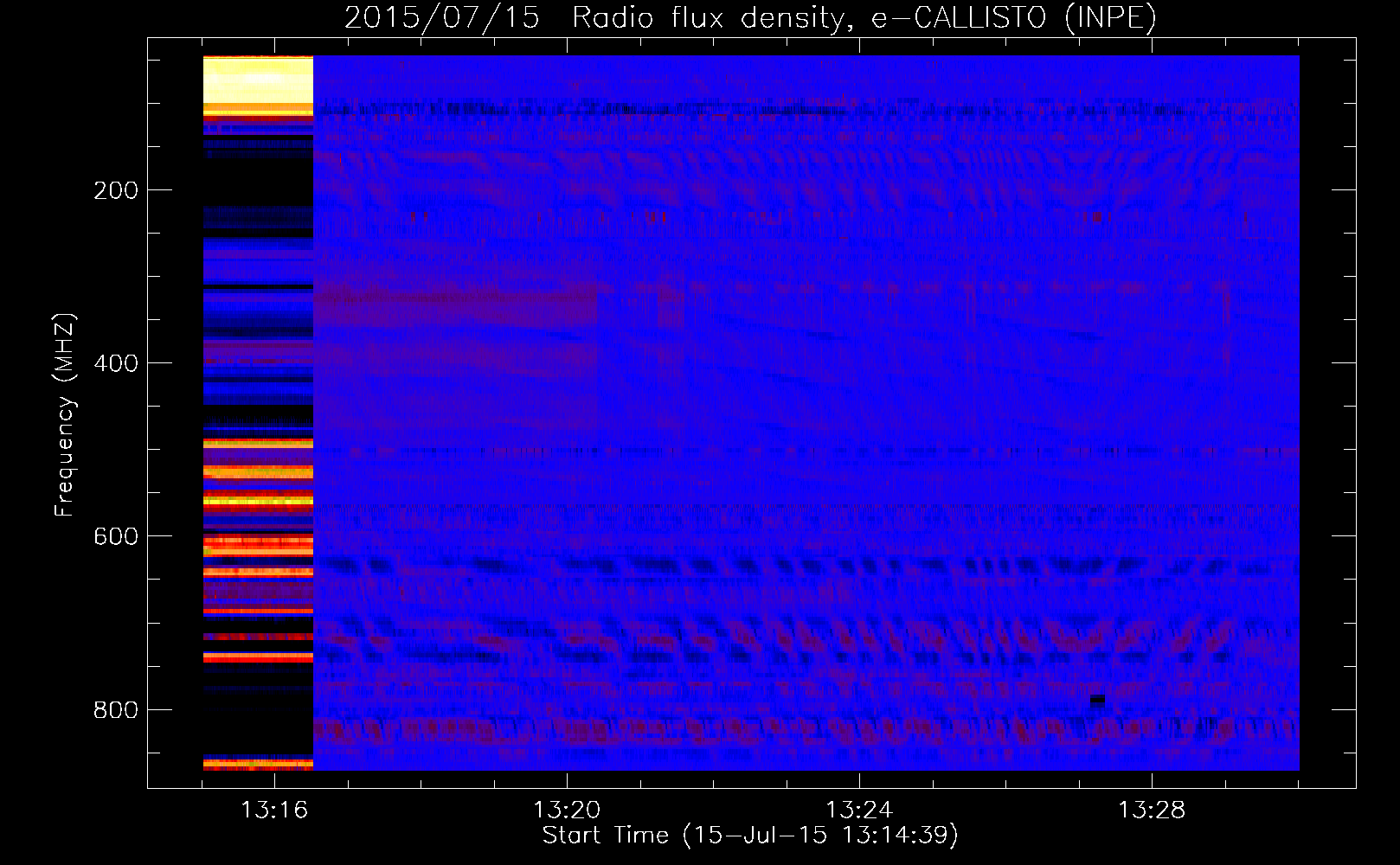Click the small black dropout spot near 800 MHz
Viewport: 1400px width, 865px height.
click(1097, 700)
